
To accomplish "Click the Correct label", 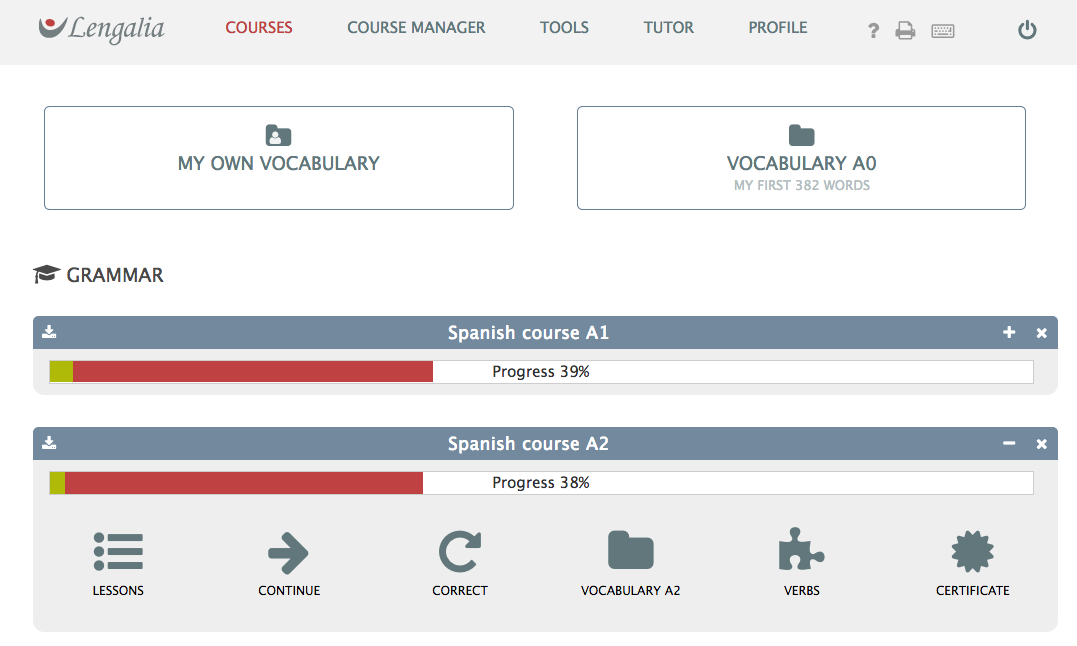I will [460, 590].
